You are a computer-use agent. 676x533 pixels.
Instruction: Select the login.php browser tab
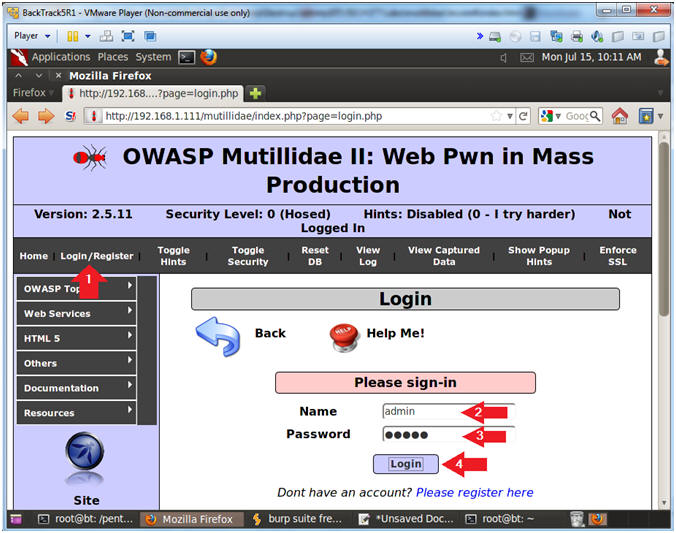(153, 93)
